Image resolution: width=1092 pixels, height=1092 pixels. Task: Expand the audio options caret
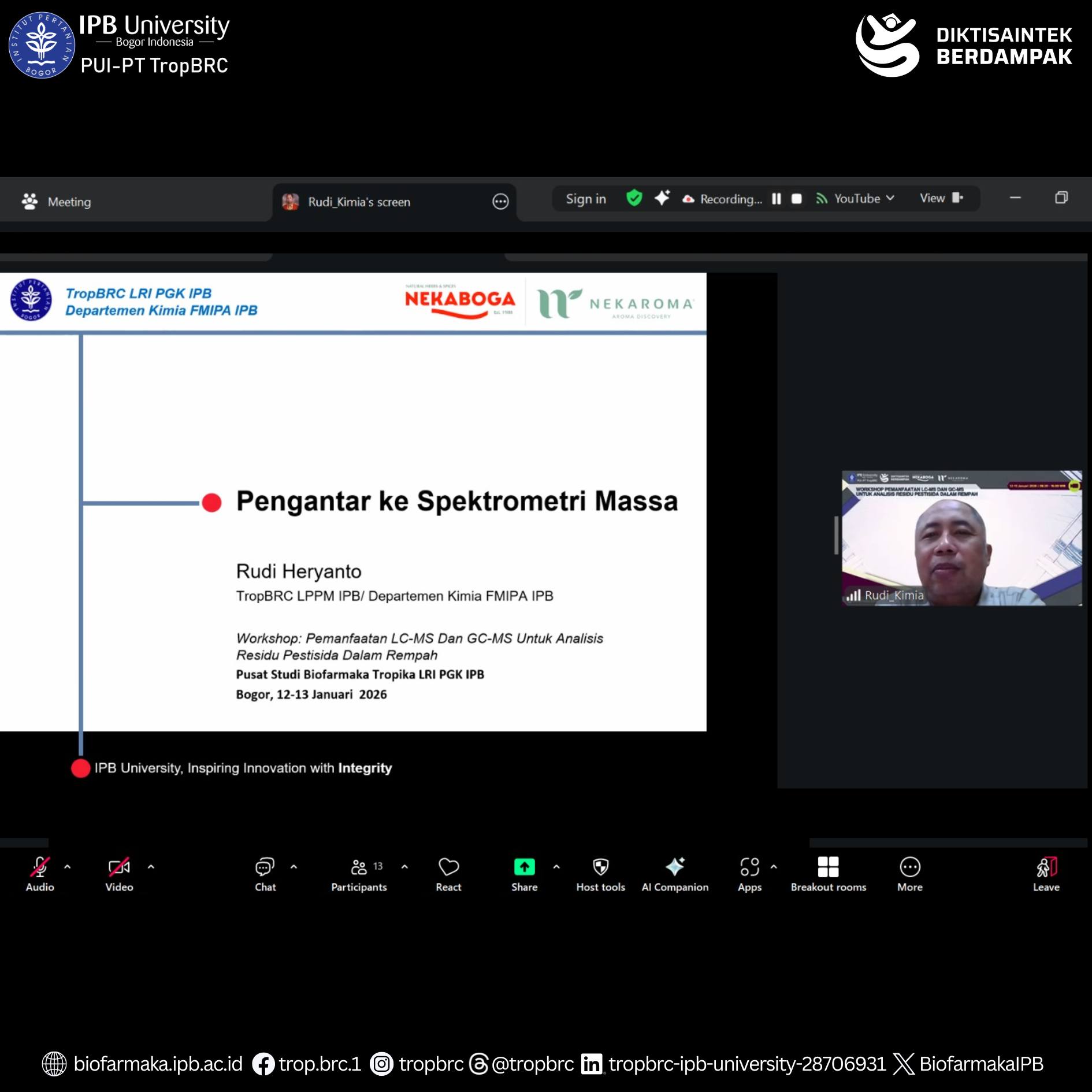(68, 867)
